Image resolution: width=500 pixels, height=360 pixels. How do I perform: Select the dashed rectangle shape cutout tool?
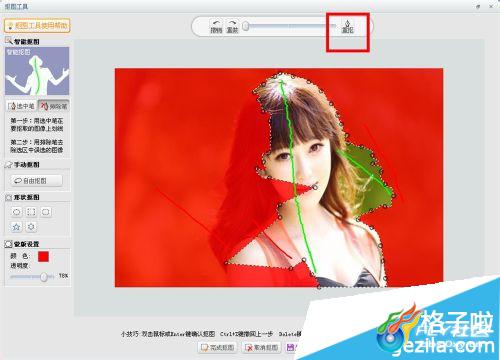pos(31,212)
